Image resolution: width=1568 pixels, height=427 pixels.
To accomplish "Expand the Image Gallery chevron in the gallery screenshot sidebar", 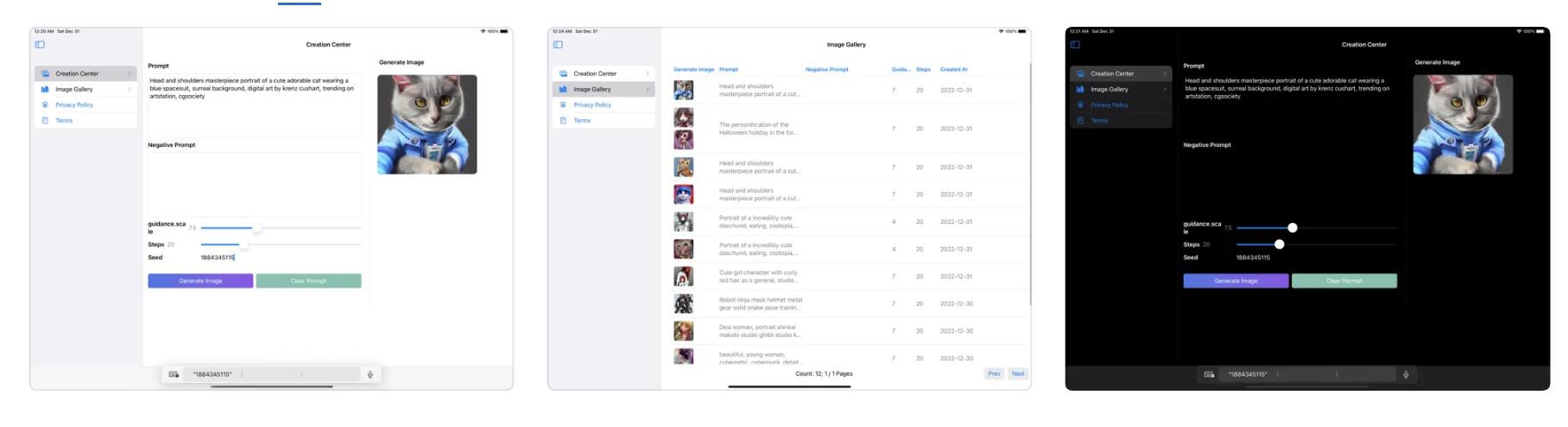I will click(648, 89).
